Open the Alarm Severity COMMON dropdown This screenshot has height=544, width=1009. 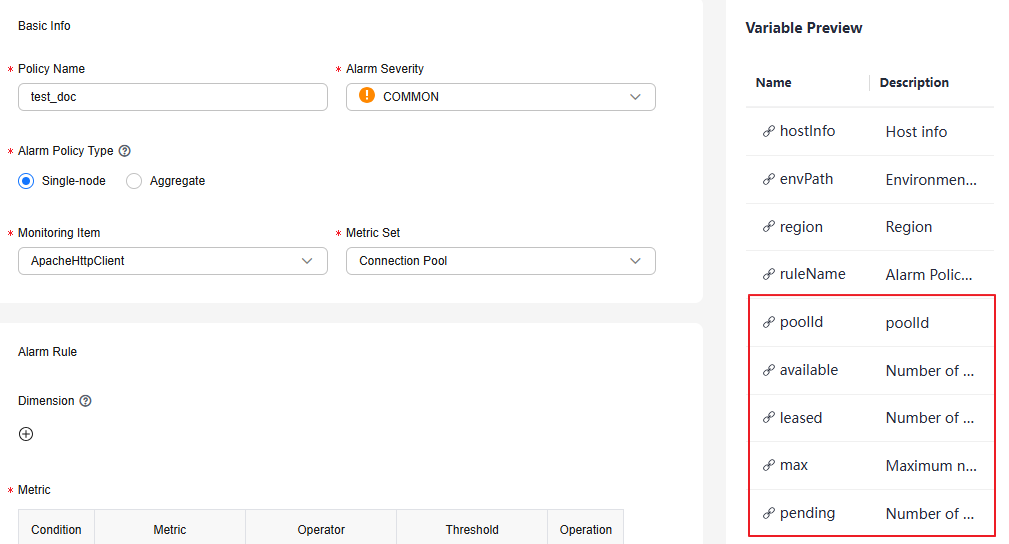501,97
